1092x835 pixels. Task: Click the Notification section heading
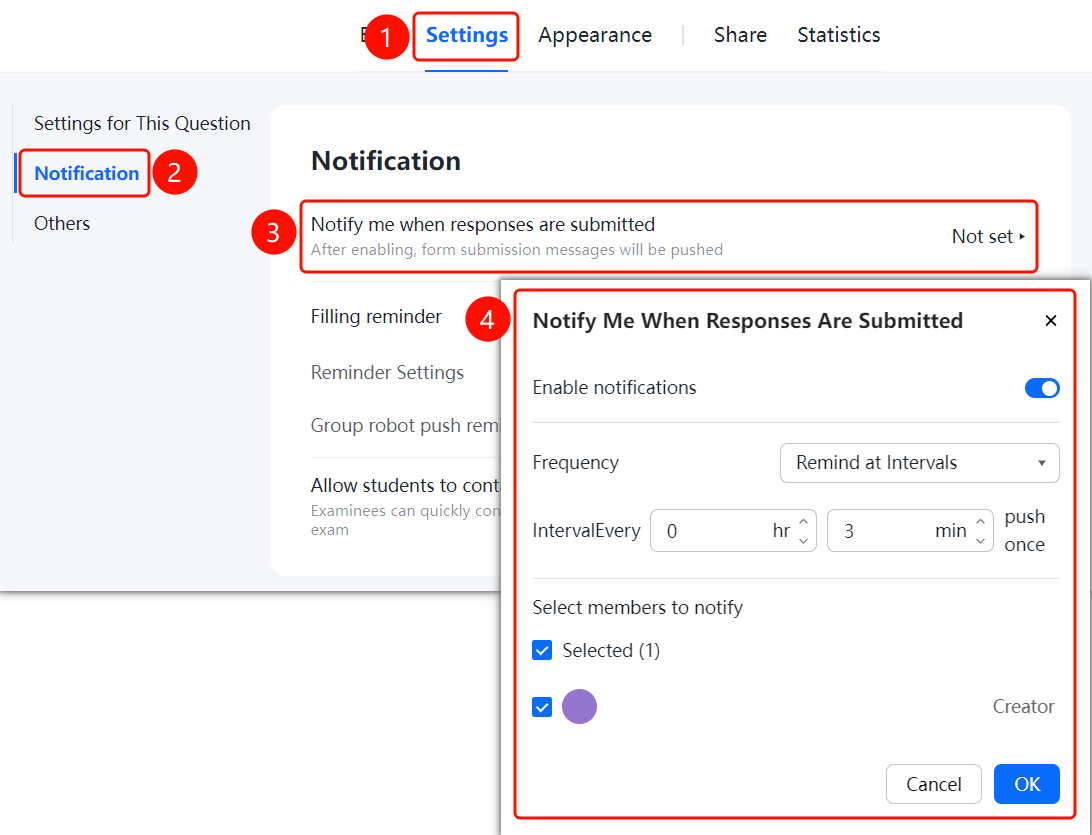tap(386, 161)
